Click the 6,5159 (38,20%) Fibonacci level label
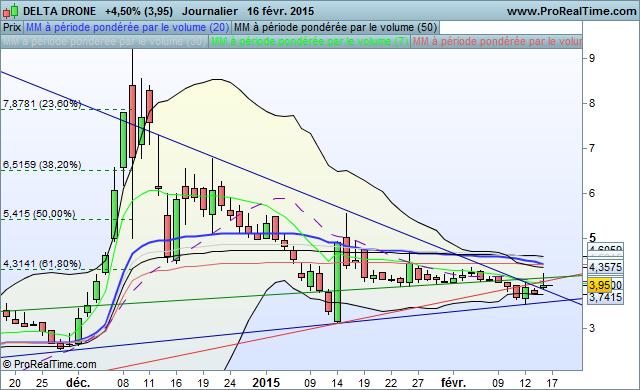 [42, 165]
